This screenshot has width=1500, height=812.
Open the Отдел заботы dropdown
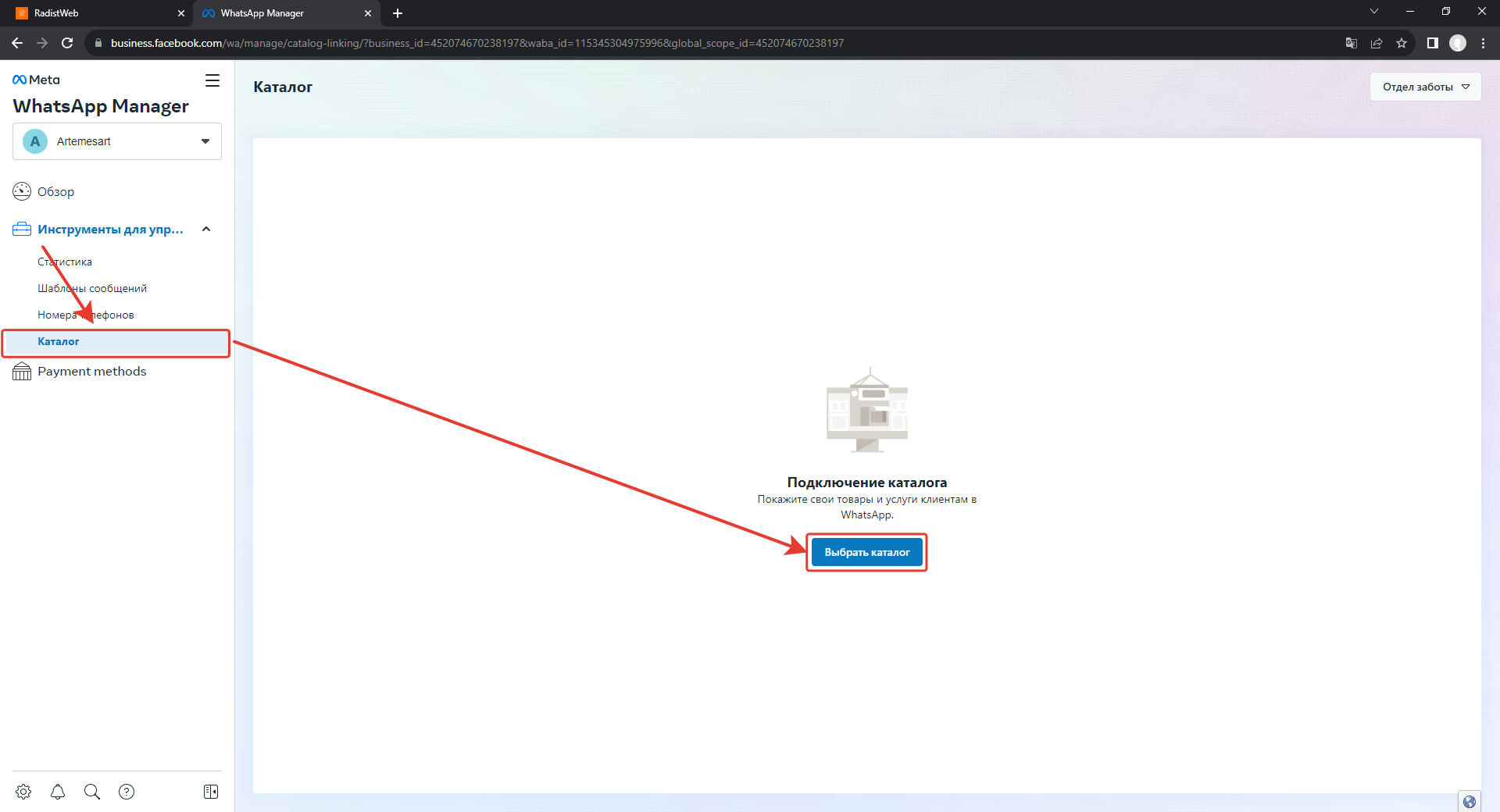[1425, 87]
